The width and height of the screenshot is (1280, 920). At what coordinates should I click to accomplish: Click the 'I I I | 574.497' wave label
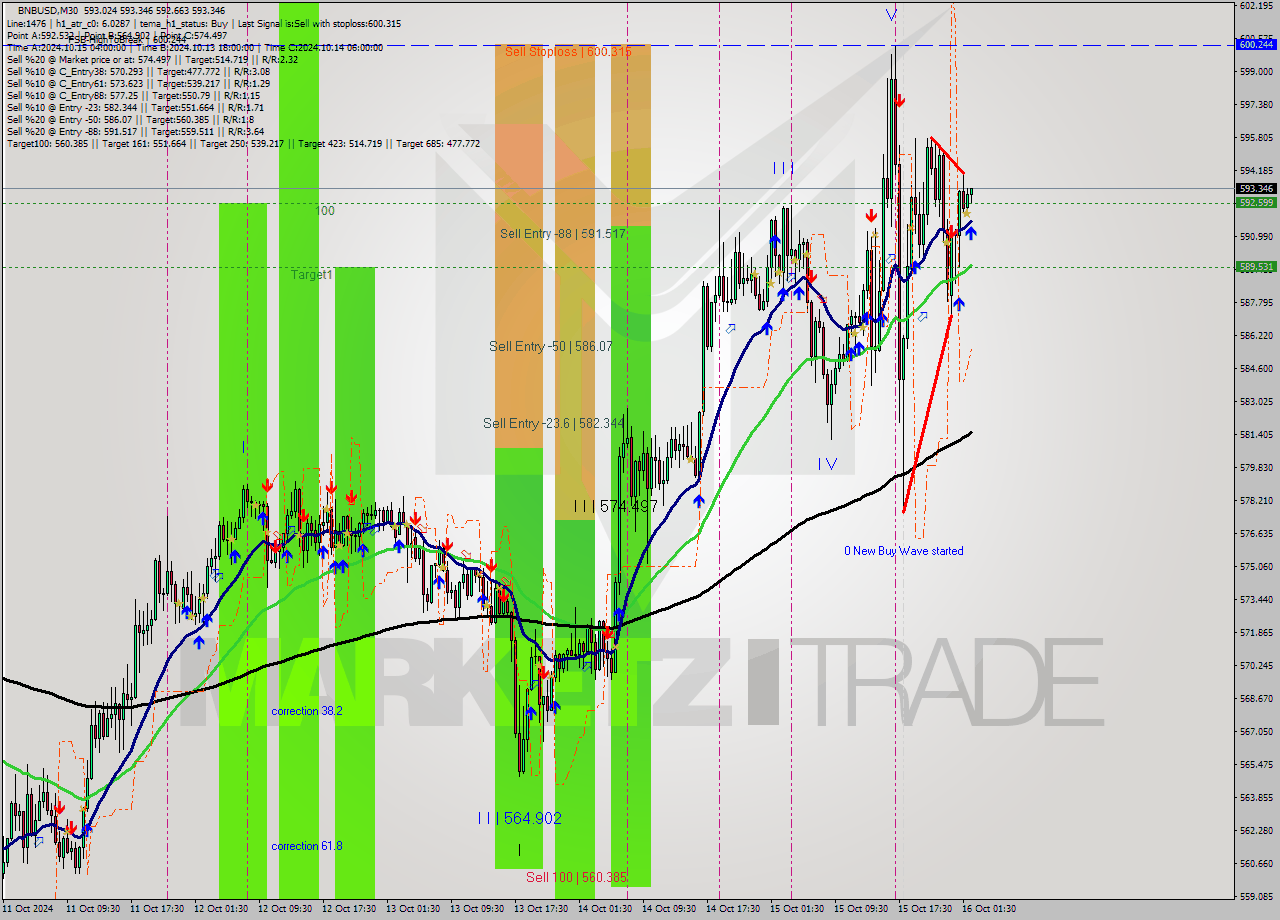click(616, 507)
